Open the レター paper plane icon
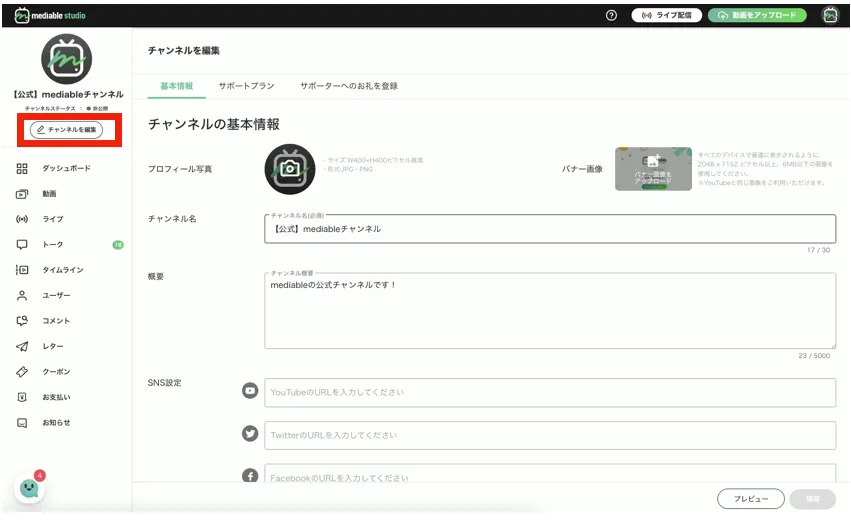This screenshot has height=521, width=851. click(22, 346)
